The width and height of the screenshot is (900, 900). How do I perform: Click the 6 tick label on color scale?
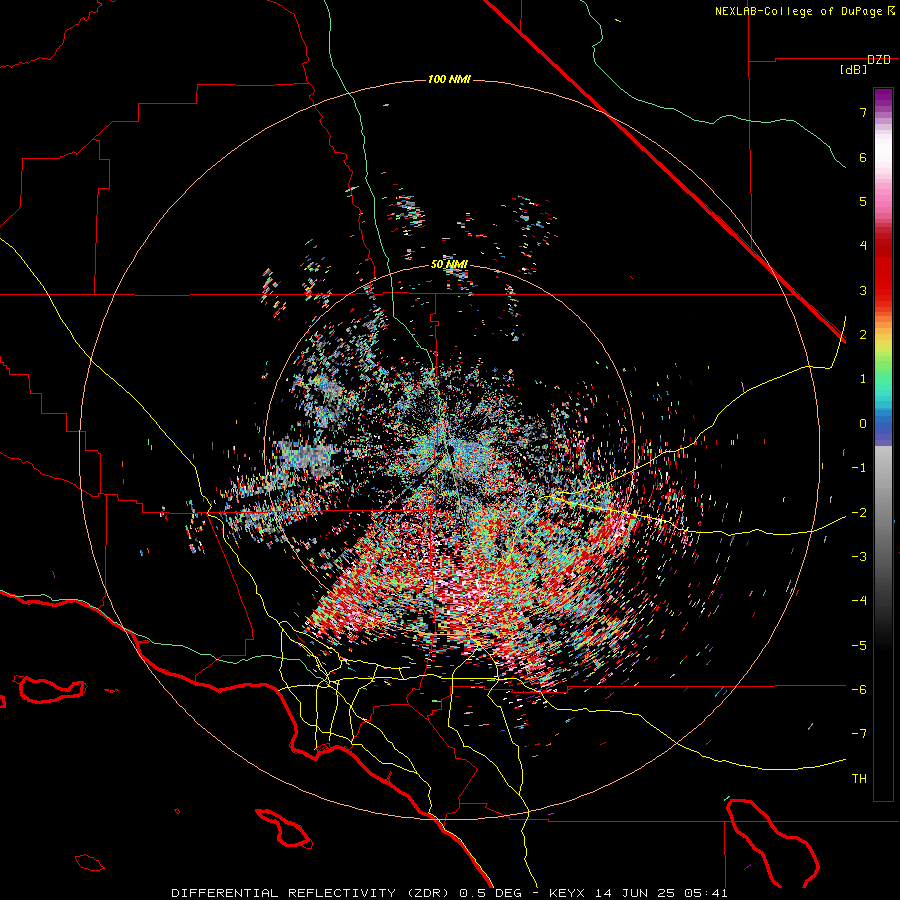pos(863,157)
